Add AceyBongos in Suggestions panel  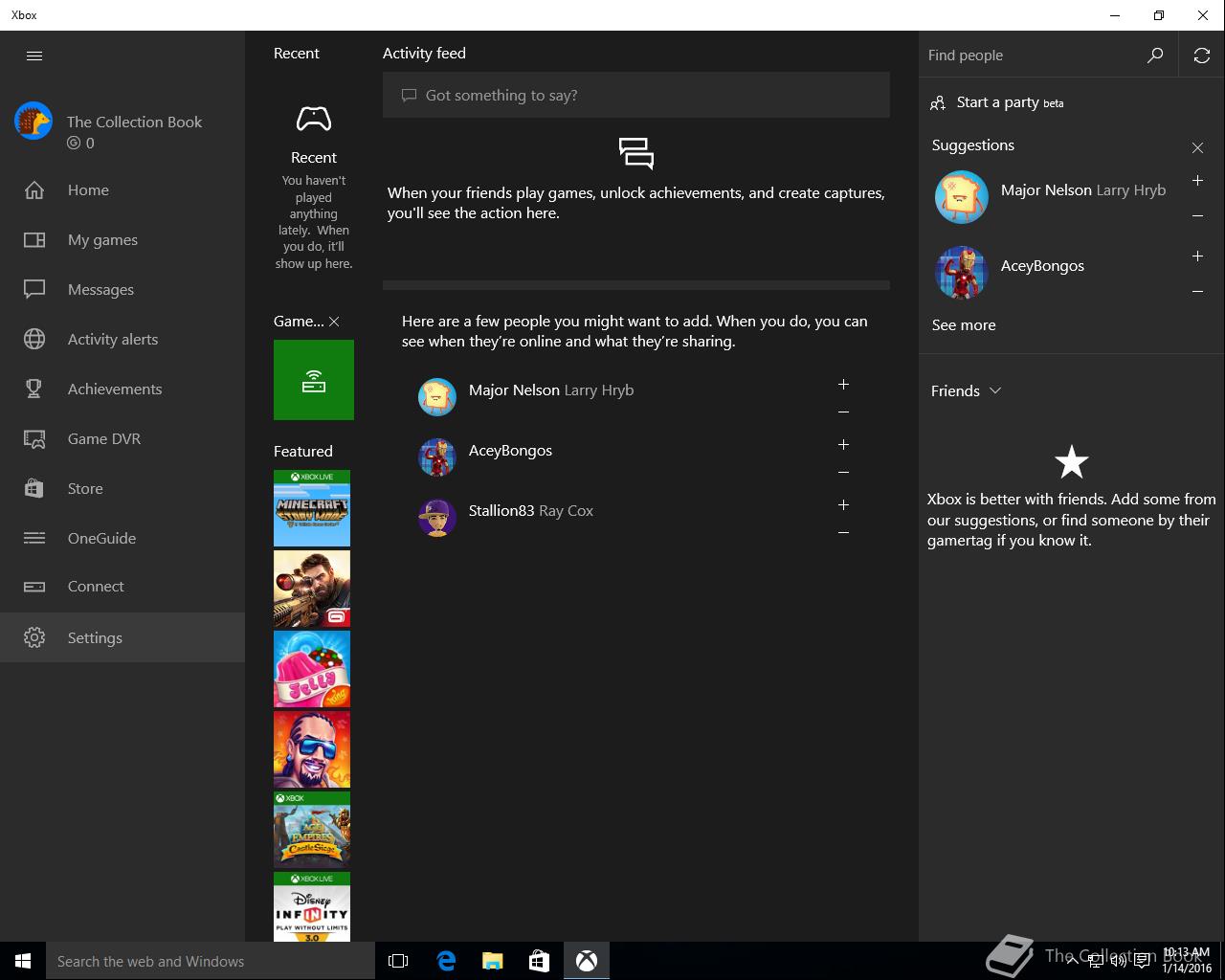(1197, 256)
